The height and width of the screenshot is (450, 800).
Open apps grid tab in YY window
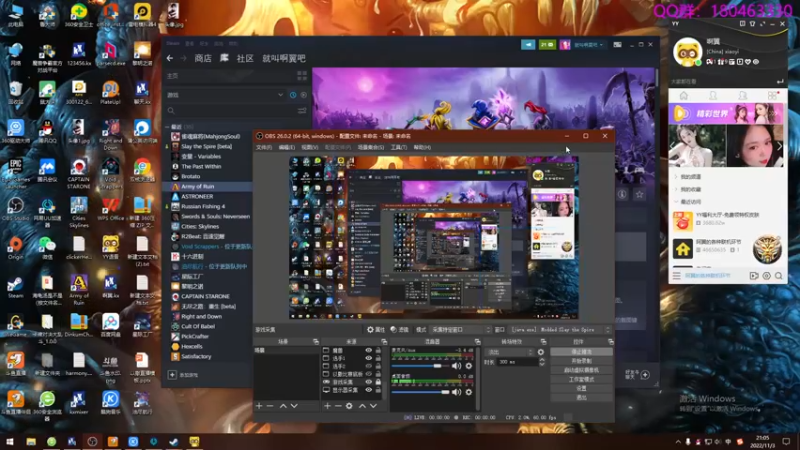click(x=772, y=96)
